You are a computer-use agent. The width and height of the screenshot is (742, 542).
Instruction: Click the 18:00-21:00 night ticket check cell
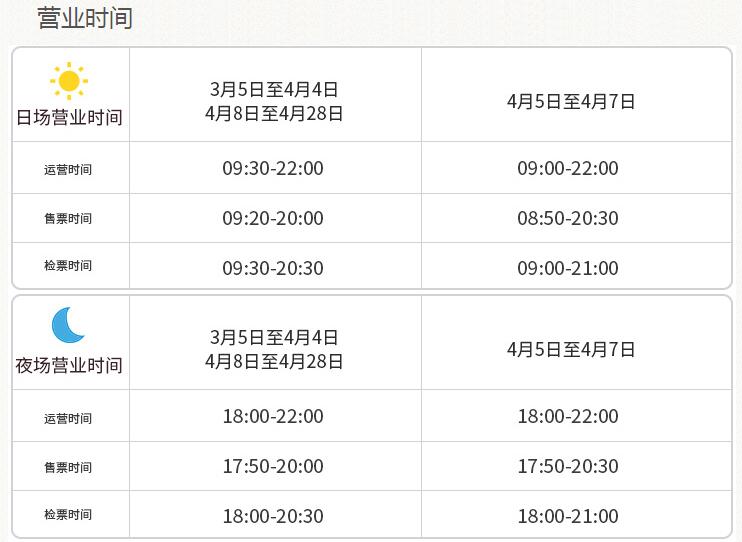click(x=568, y=516)
